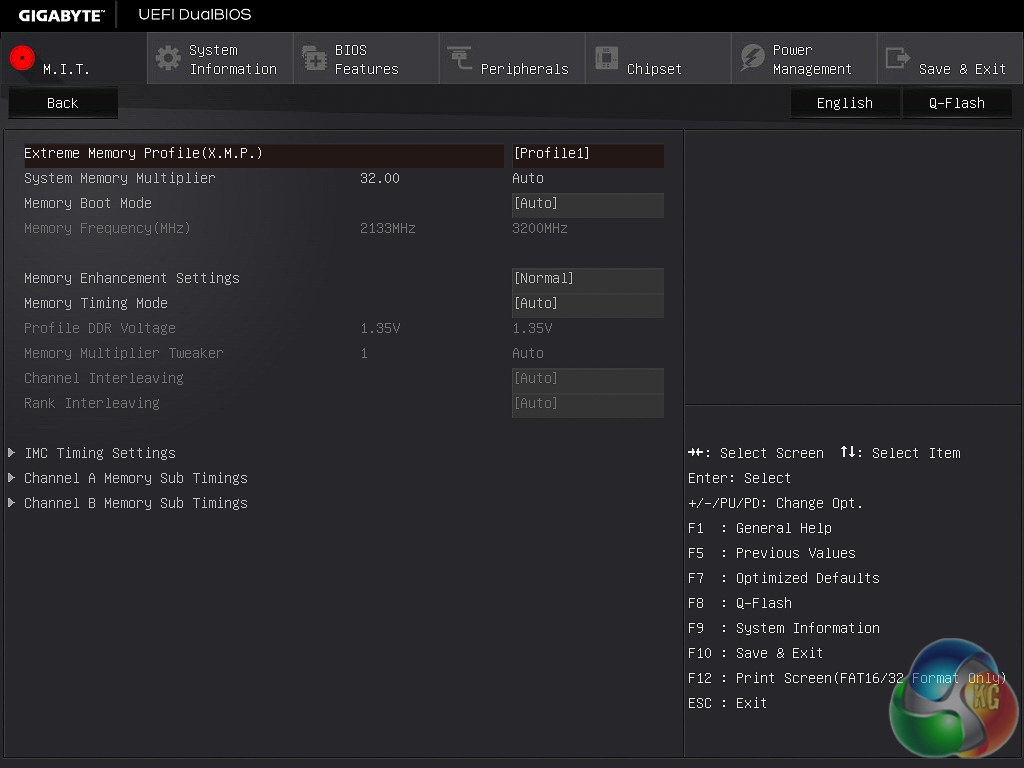Launch Q-Flash utility button
1024x768 pixels.
tap(956, 103)
